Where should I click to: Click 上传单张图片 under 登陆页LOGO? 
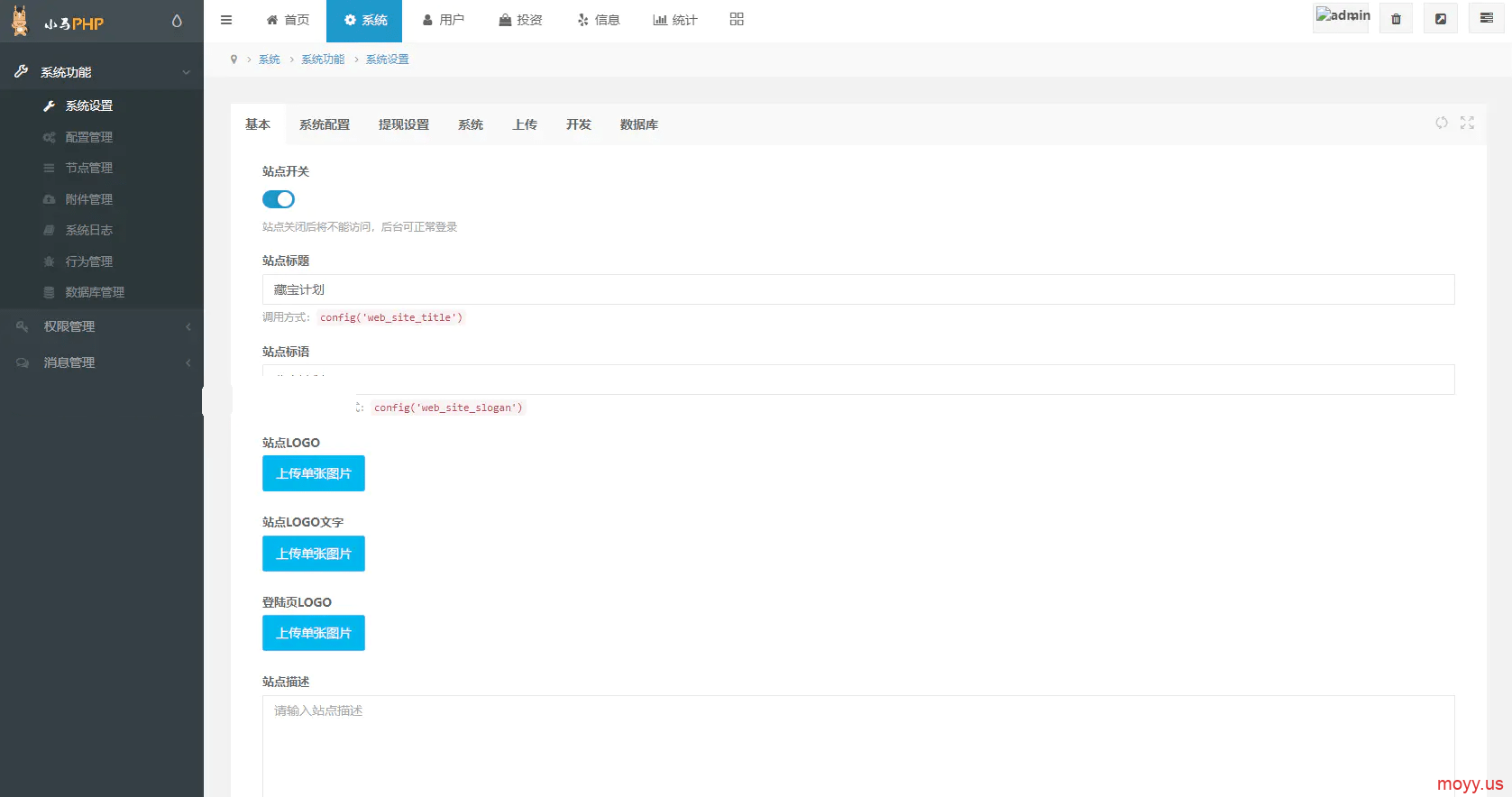tap(314, 633)
